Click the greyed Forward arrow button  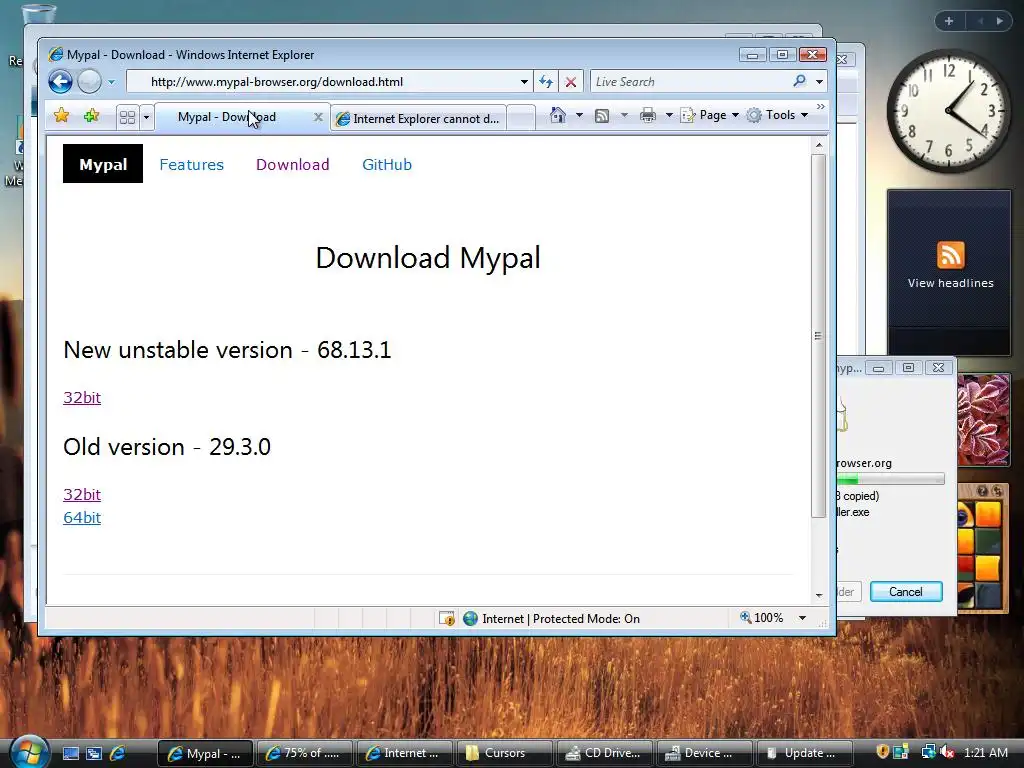pos(89,82)
